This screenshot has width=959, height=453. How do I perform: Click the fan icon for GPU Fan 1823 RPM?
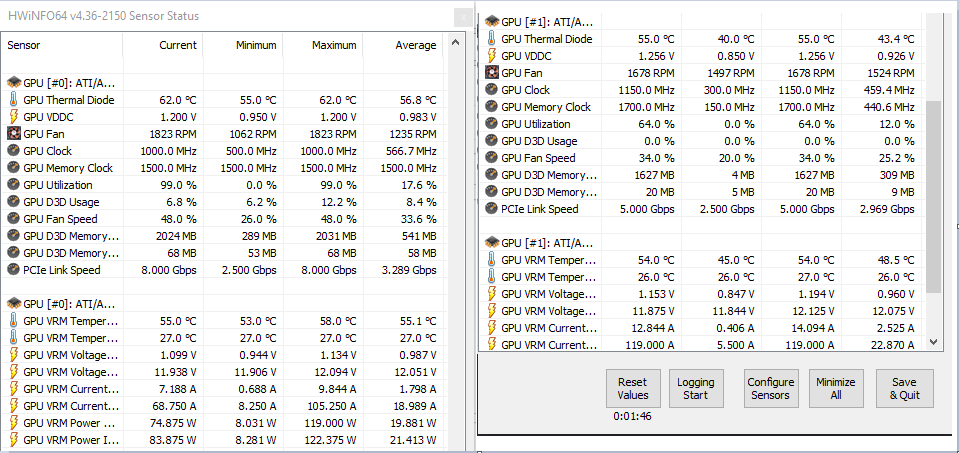point(13,134)
